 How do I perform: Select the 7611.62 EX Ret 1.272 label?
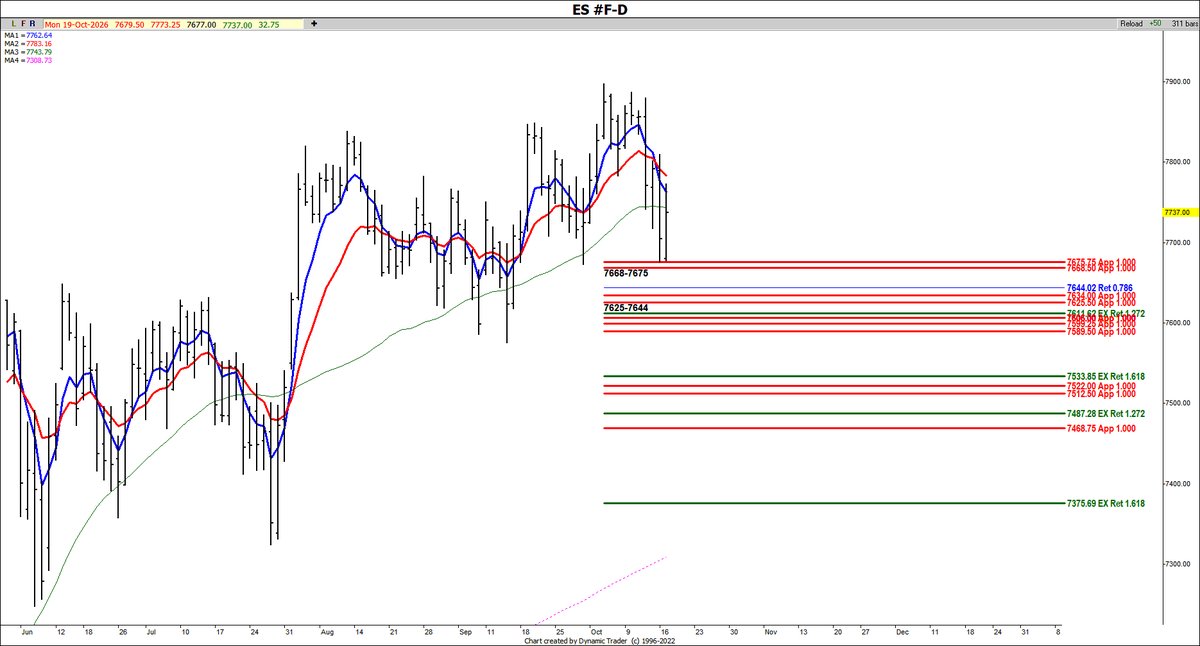pyautogui.click(x=1105, y=313)
